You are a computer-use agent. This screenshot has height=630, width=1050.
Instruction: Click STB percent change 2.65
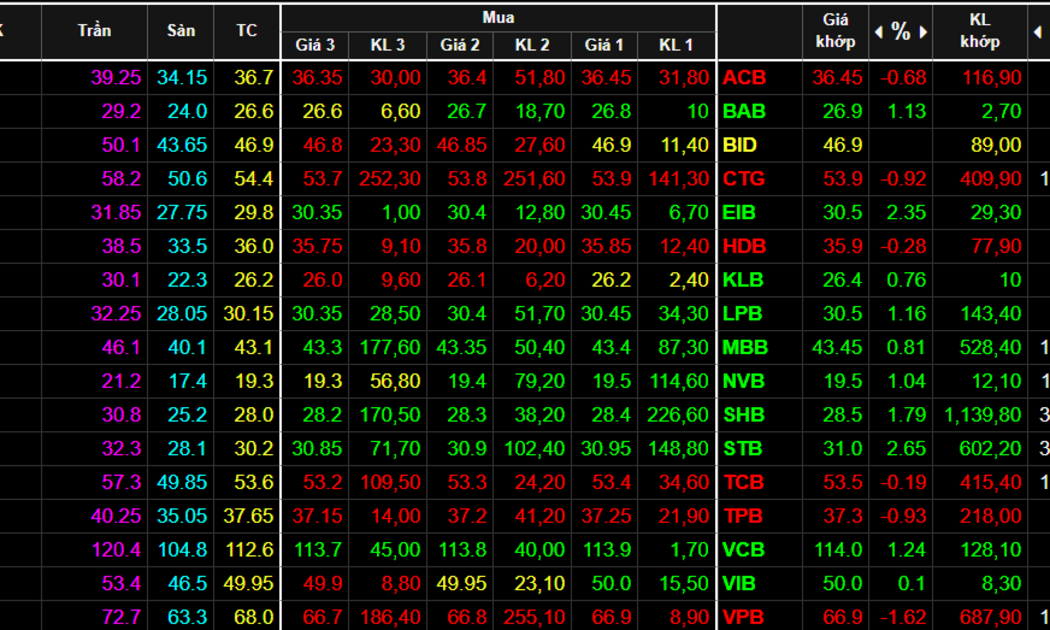907,449
